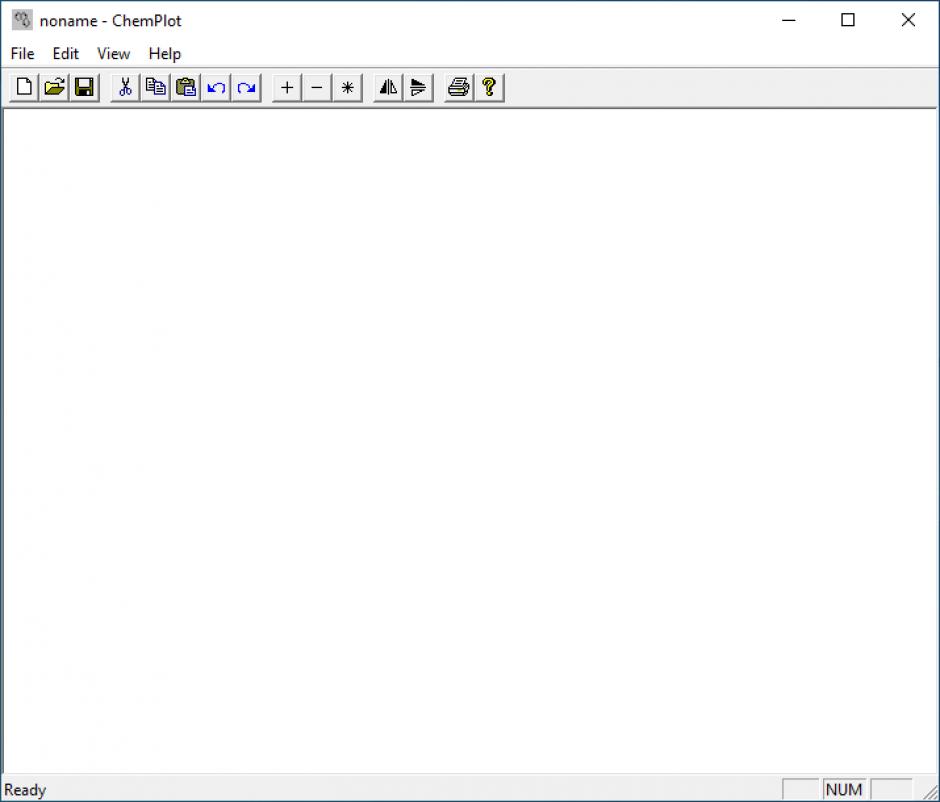The width and height of the screenshot is (940, 802).
Task: Open the Edit menu
Action: (66, 54)
